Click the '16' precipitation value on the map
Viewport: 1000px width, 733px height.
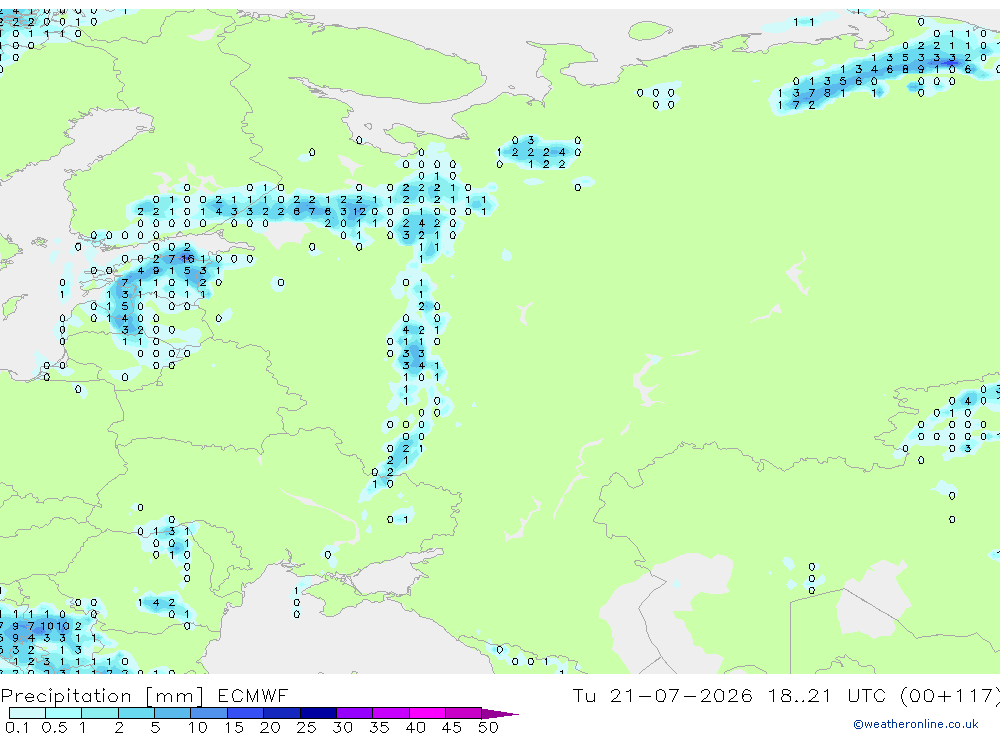point(188,259)
